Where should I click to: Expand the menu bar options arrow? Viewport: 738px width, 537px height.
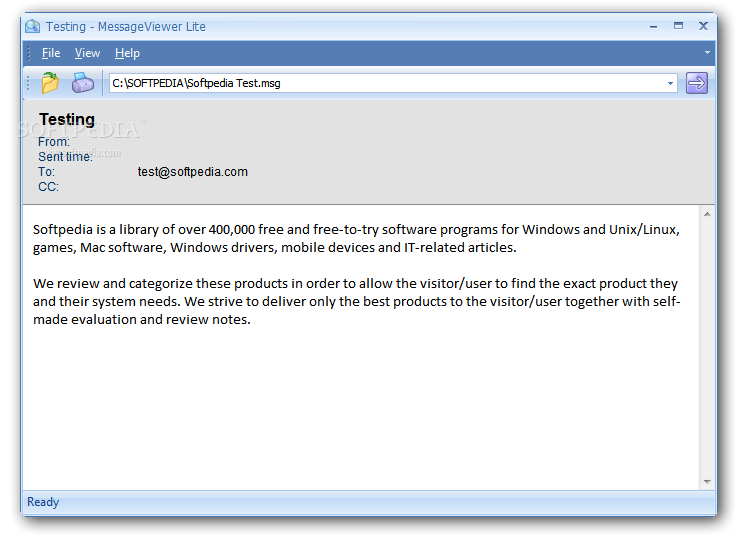(x=707, y=52)
